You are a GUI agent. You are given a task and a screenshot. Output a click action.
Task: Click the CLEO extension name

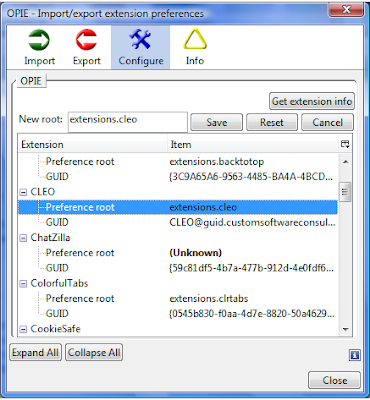(x=43, y=192)
